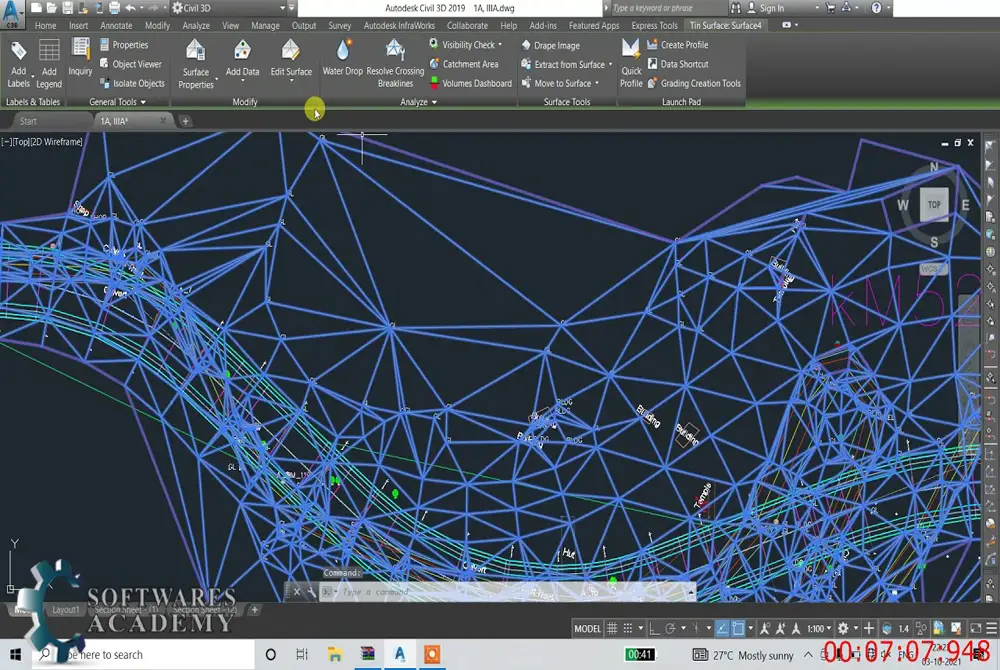
Task: Toggle clean screen mode
Action: (x=975, y=629)
